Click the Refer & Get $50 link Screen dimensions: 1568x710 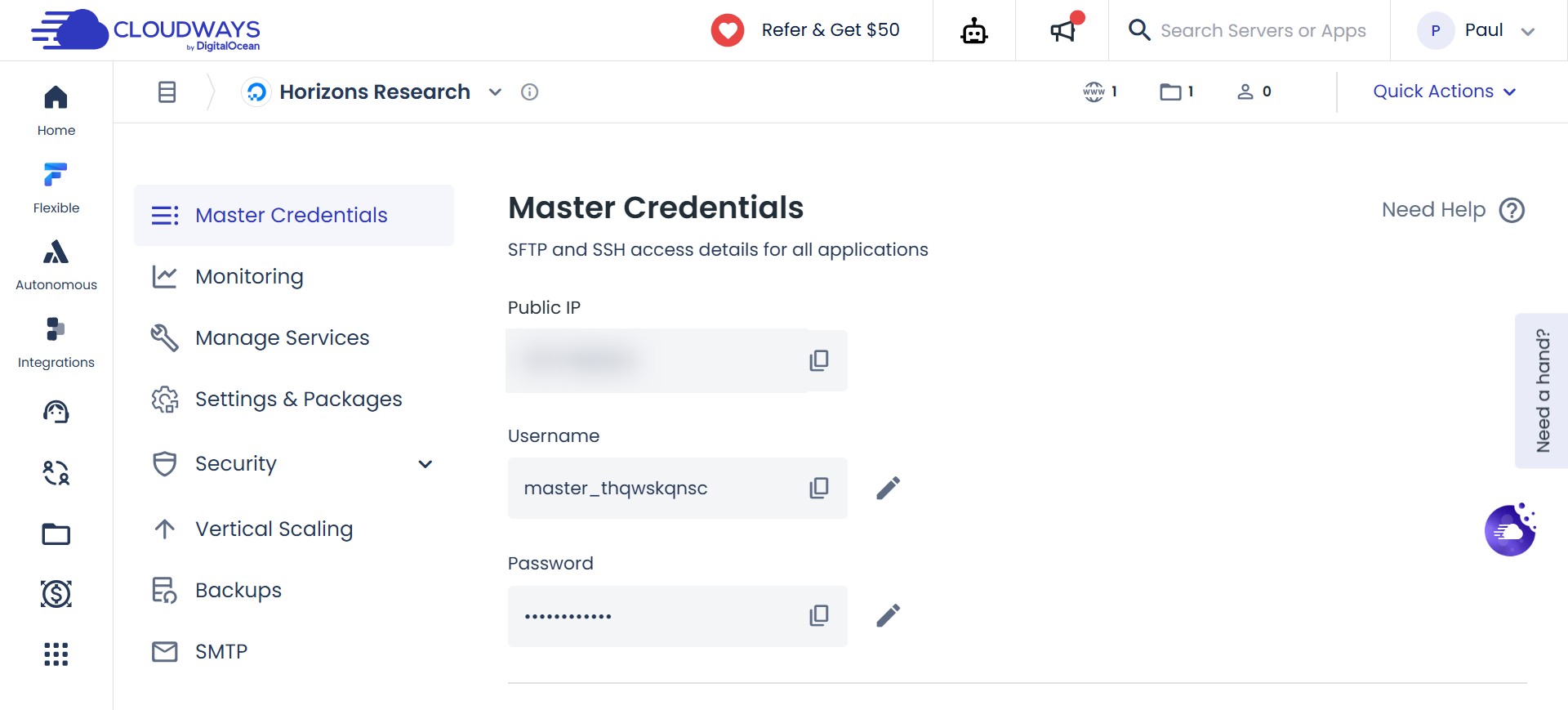[x=831, y=30]
